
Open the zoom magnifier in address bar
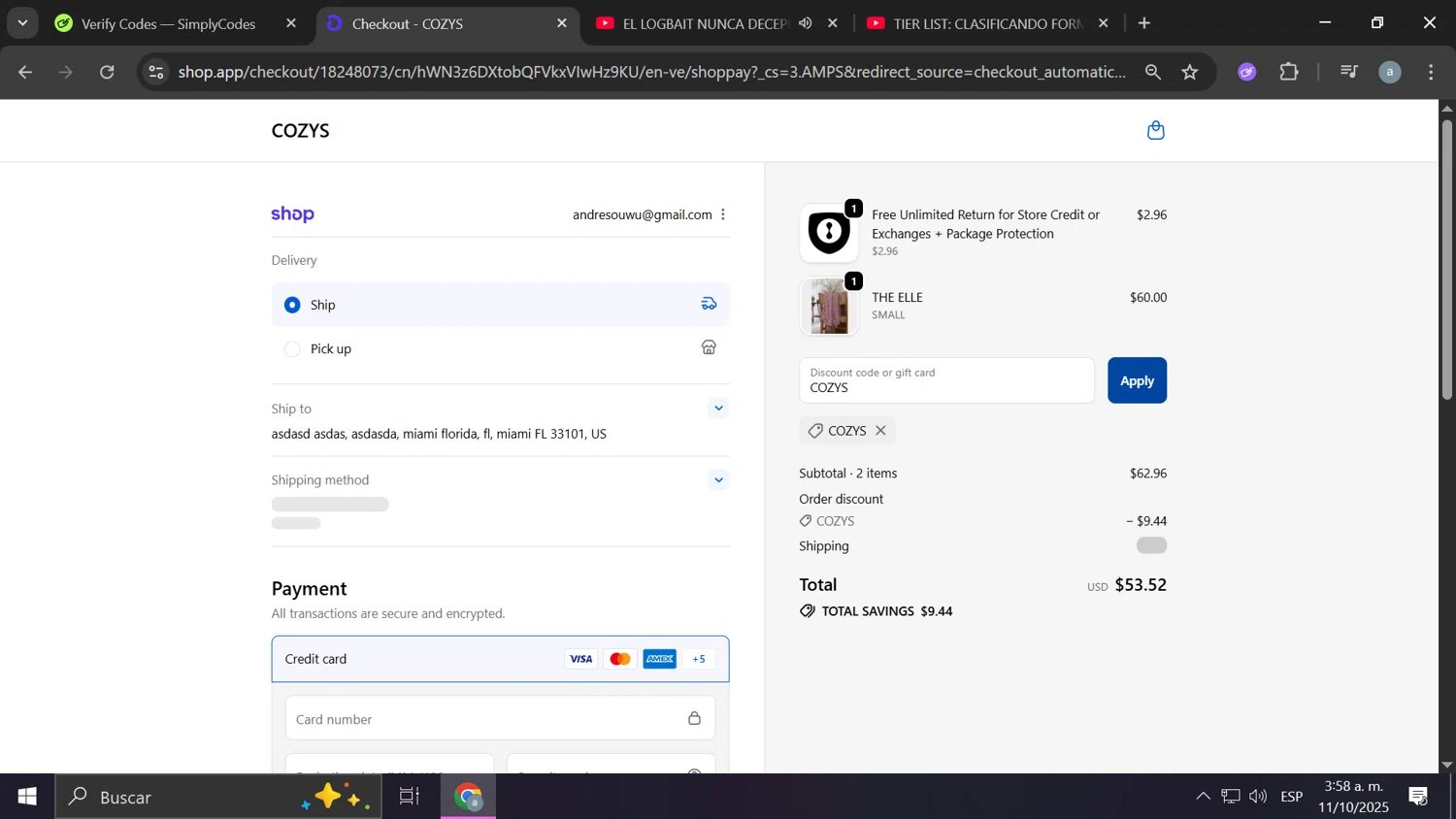coord(1153,72)
